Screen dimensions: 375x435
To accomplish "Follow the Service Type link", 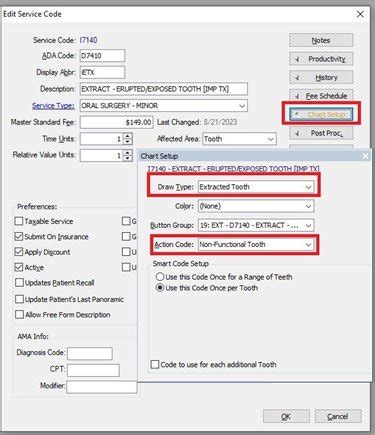I will (x=53, y=106).
